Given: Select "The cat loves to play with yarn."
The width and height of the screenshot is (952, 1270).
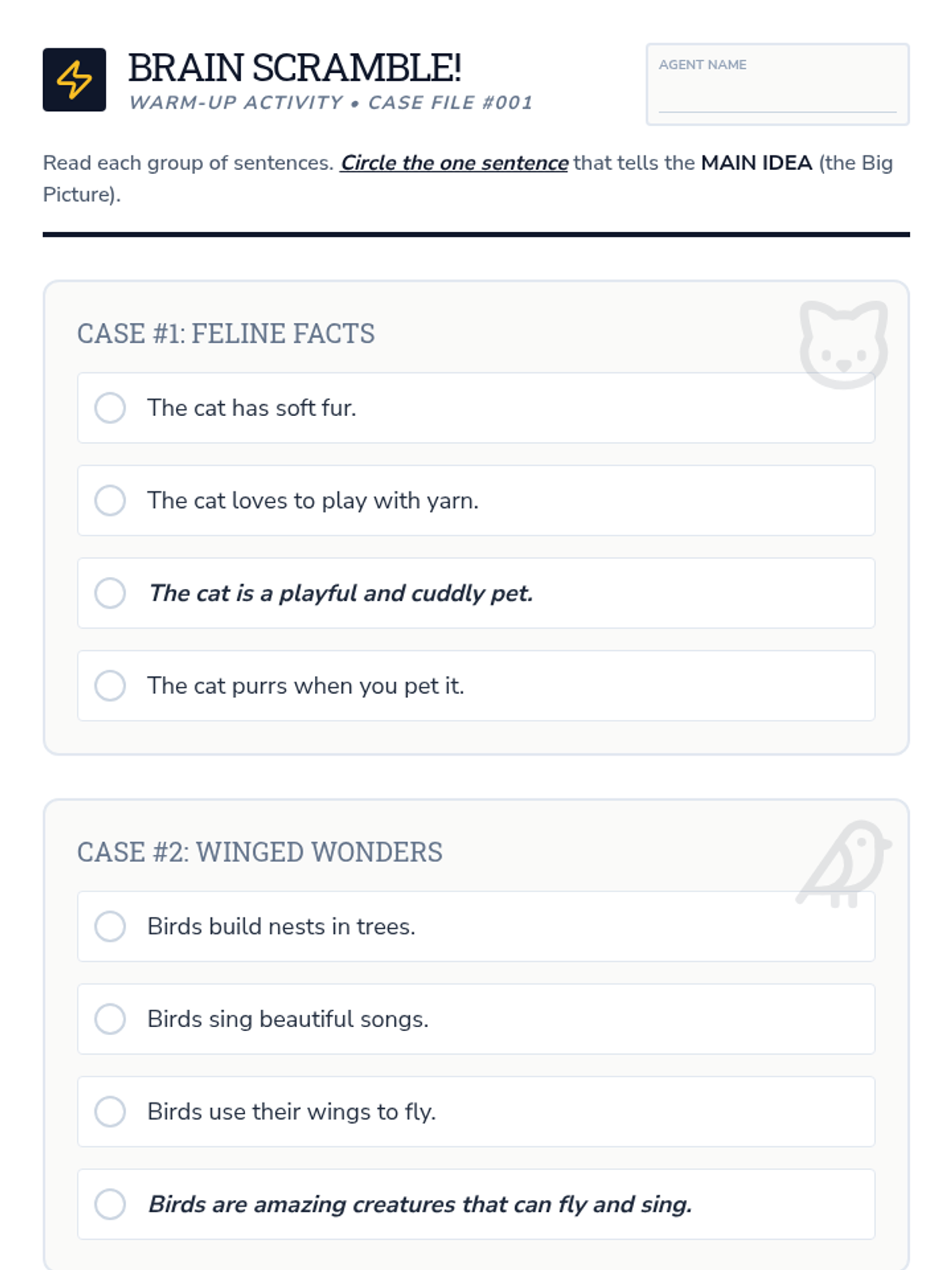Looking at the screenshot, I should click(110, 501).
